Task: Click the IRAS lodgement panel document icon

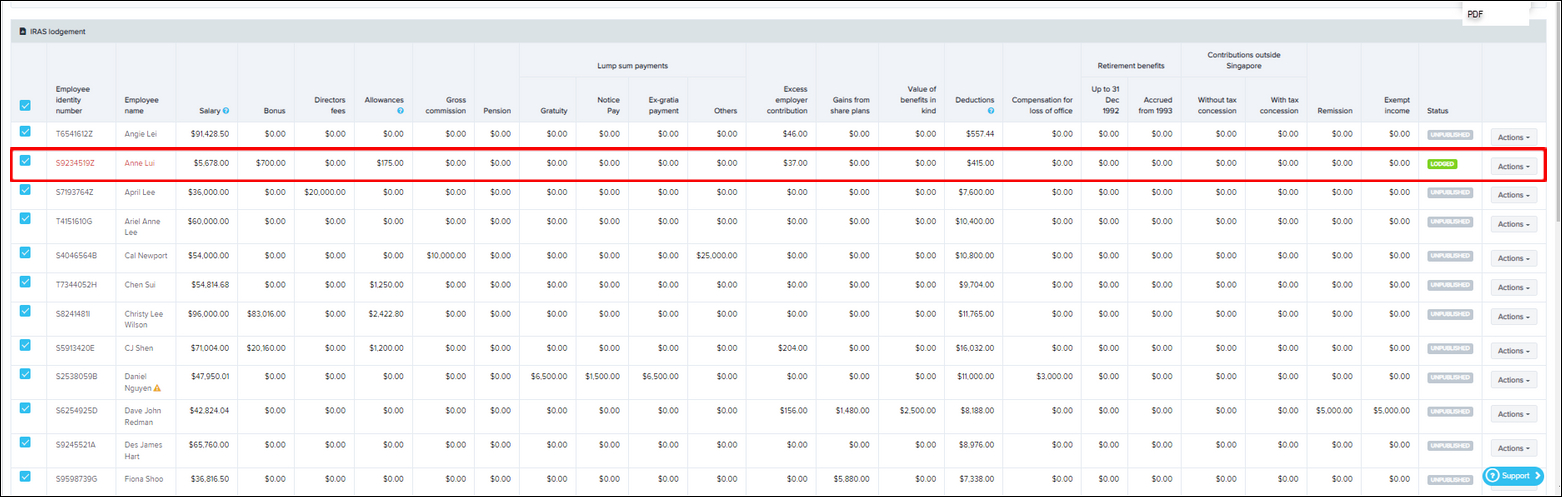Action: click(x=23, y=31)
